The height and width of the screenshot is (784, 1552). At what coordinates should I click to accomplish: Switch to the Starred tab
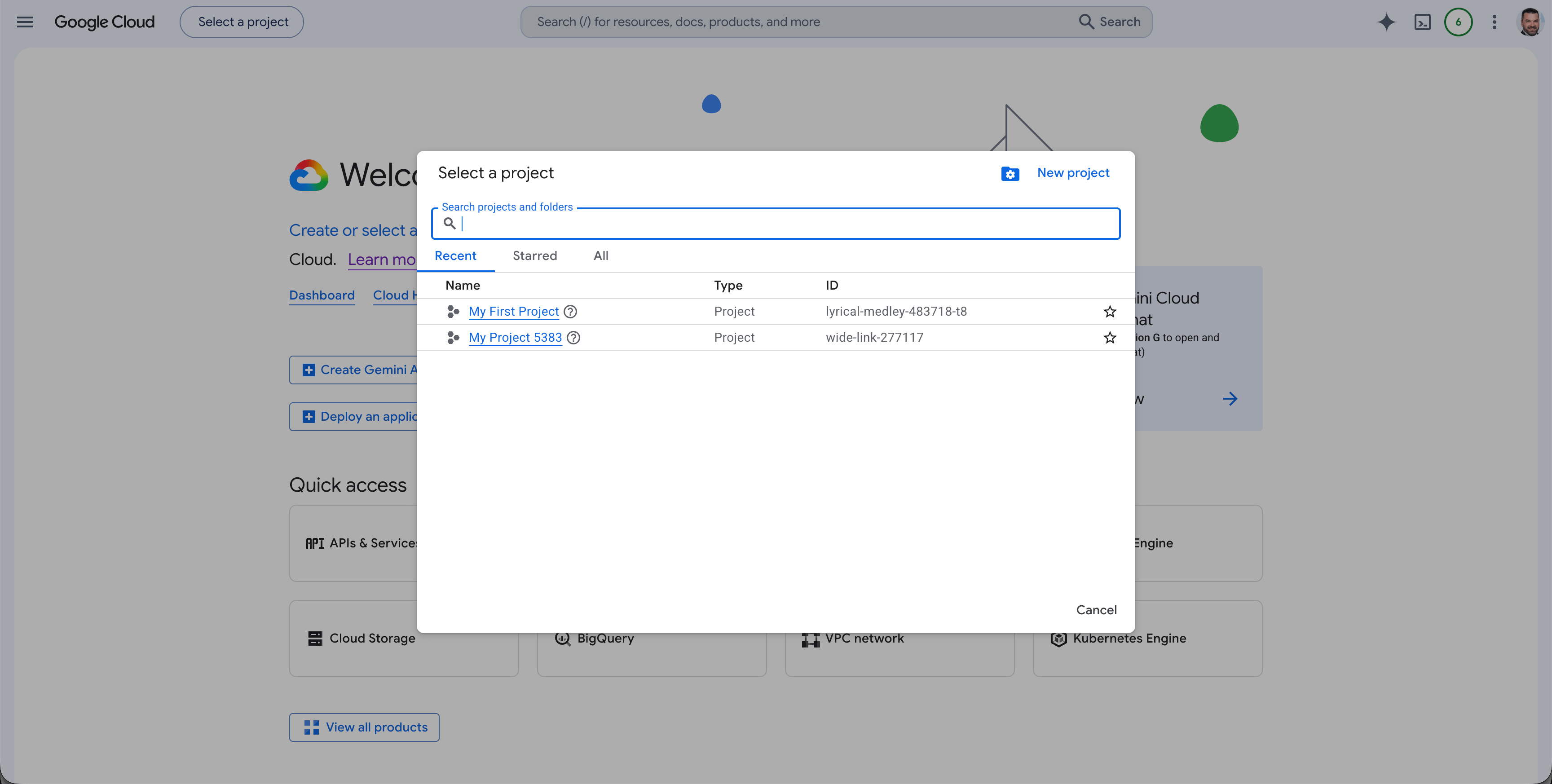coord(534,255)
